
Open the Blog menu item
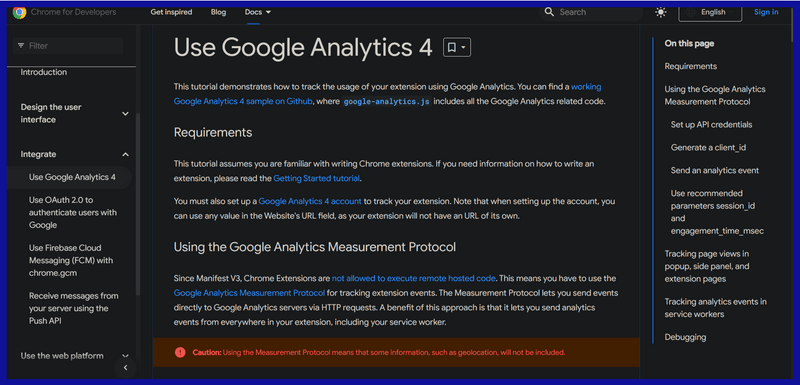(218, 12)
